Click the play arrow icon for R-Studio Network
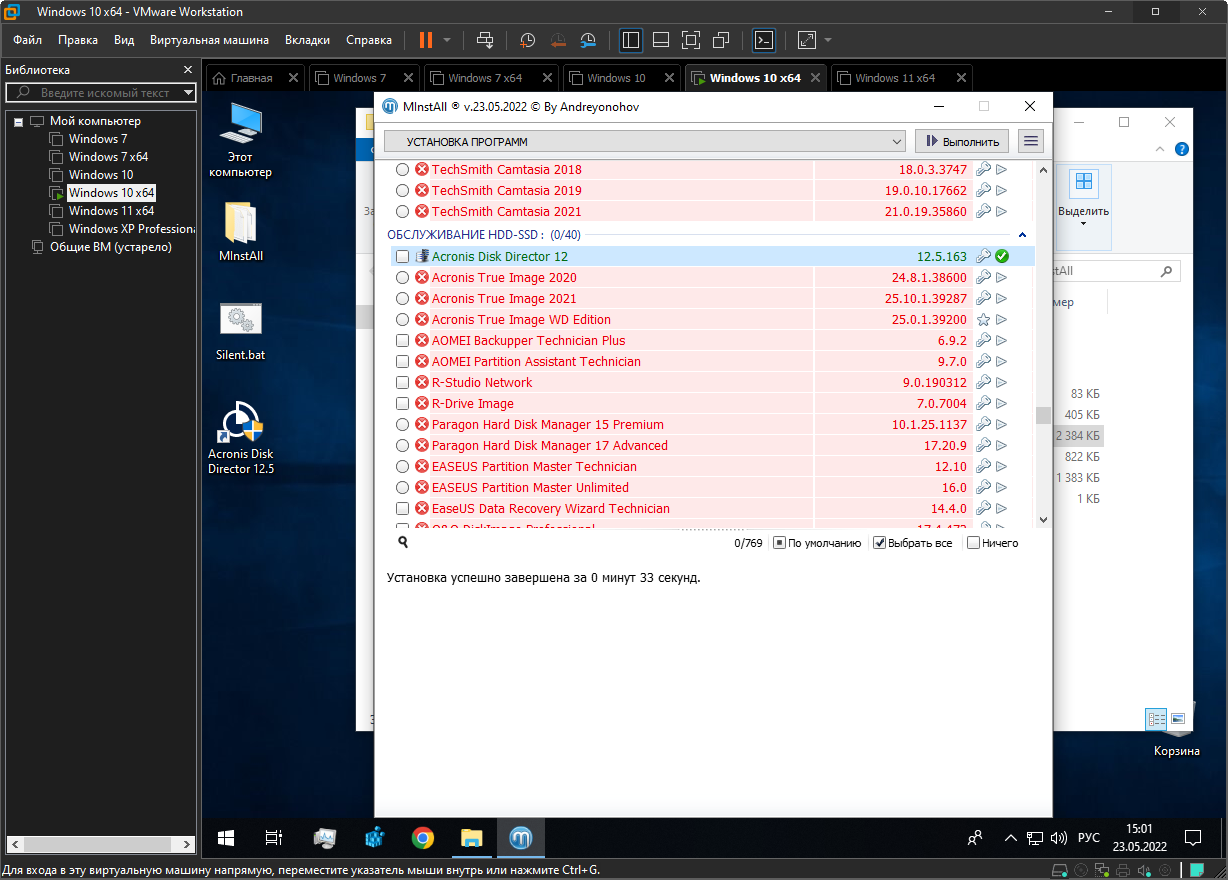 click(x=1001, y=383)
